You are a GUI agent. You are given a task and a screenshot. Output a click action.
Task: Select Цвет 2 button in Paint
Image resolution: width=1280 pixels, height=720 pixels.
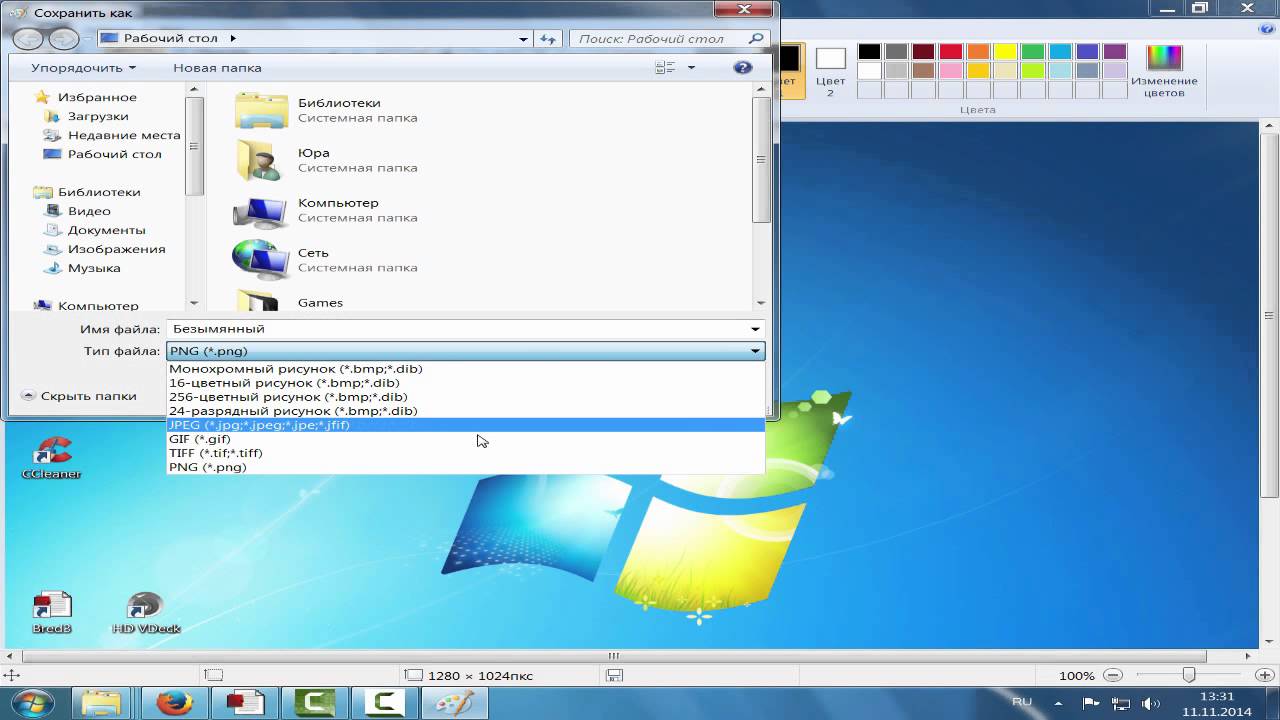click(830, 71)
